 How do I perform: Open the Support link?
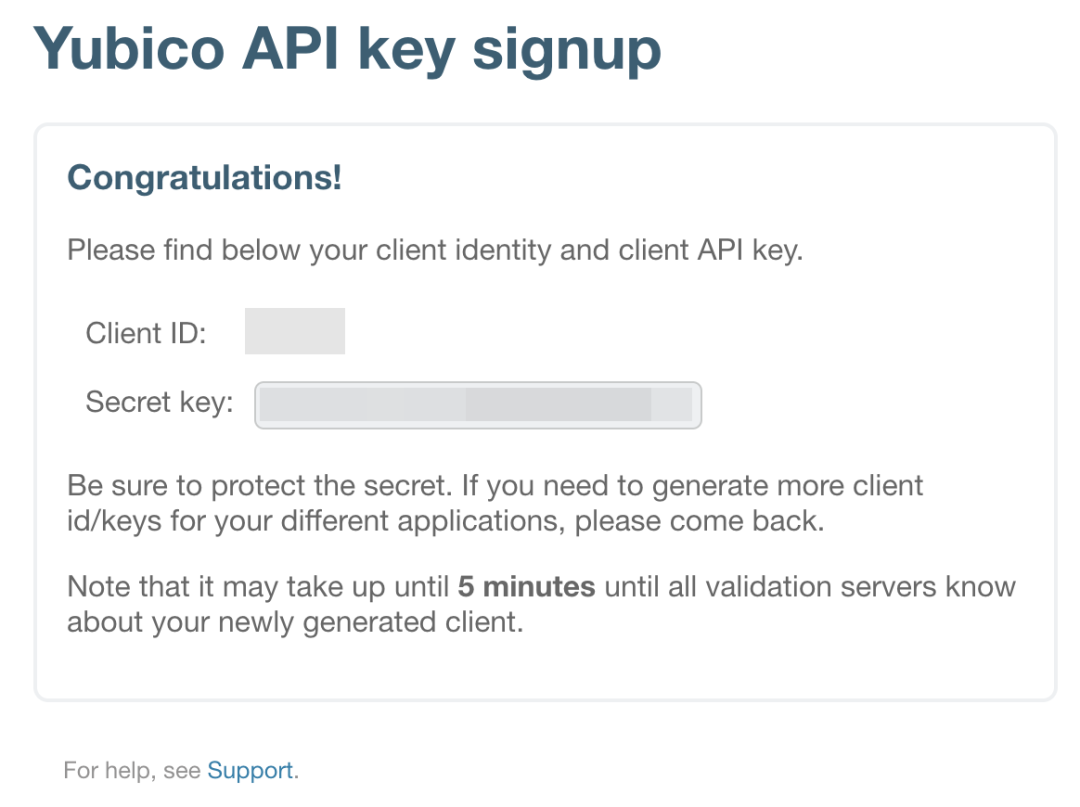point(250,770)
